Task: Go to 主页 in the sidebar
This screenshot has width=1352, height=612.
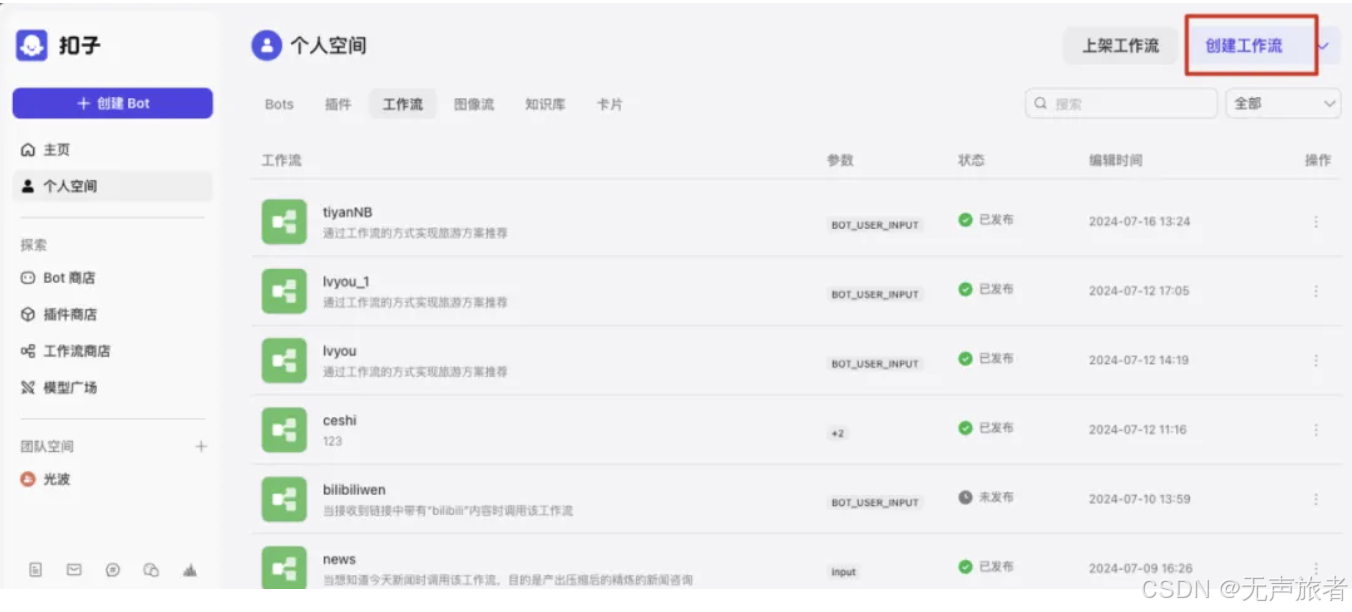Action: 113,150
